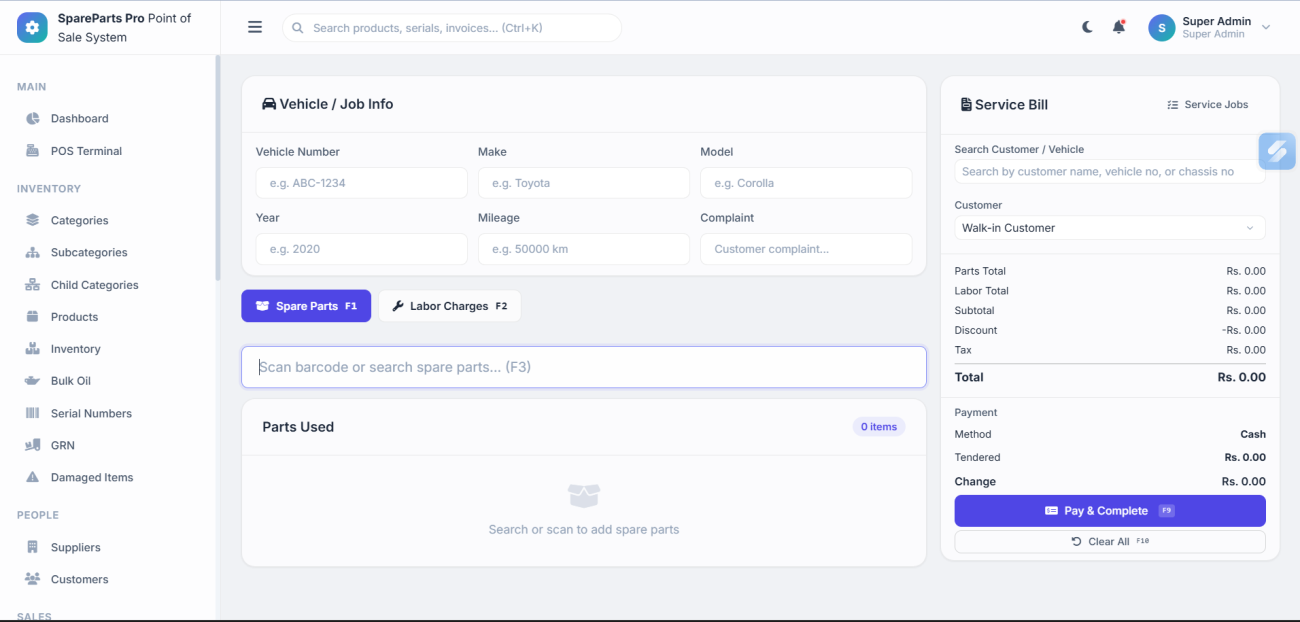
Task: Click the Cash payment method value
Action: (1253, 434)
